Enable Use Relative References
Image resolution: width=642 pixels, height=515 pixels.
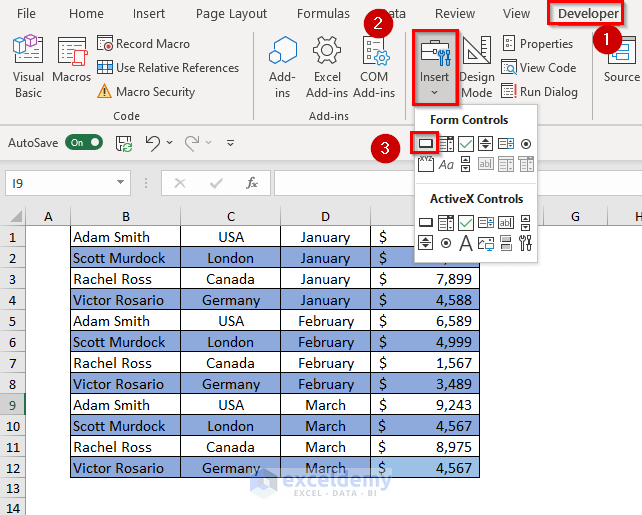[x=168, y=68]
